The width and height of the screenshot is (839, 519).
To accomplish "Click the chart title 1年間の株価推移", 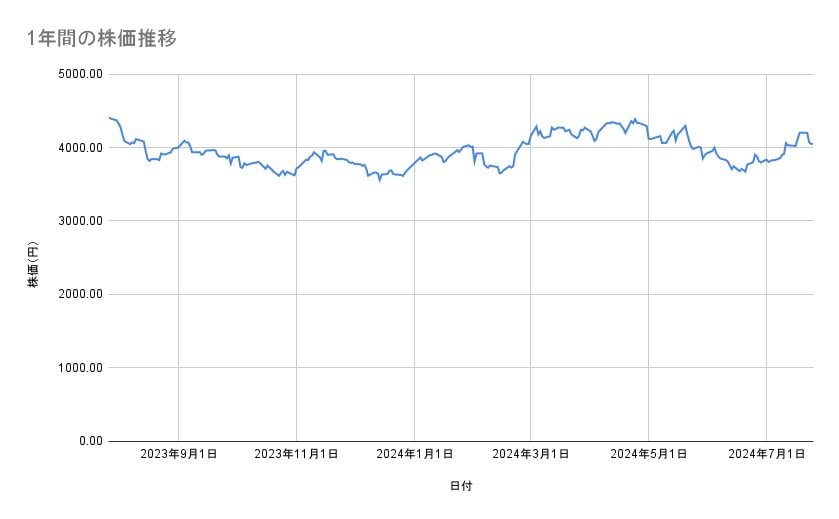I will click(103, 39).
